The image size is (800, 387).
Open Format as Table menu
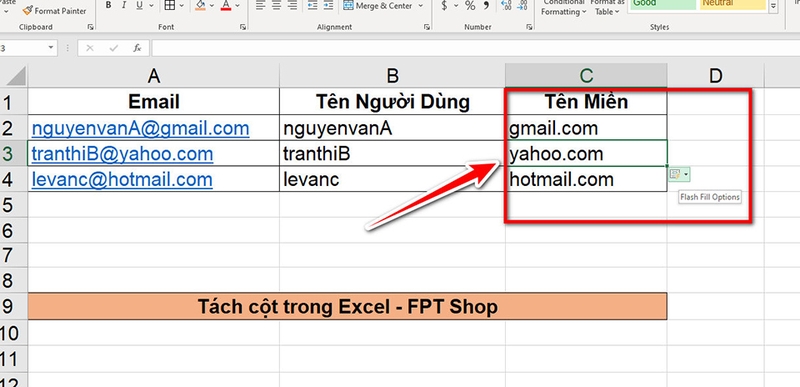[x=607, y=8]
